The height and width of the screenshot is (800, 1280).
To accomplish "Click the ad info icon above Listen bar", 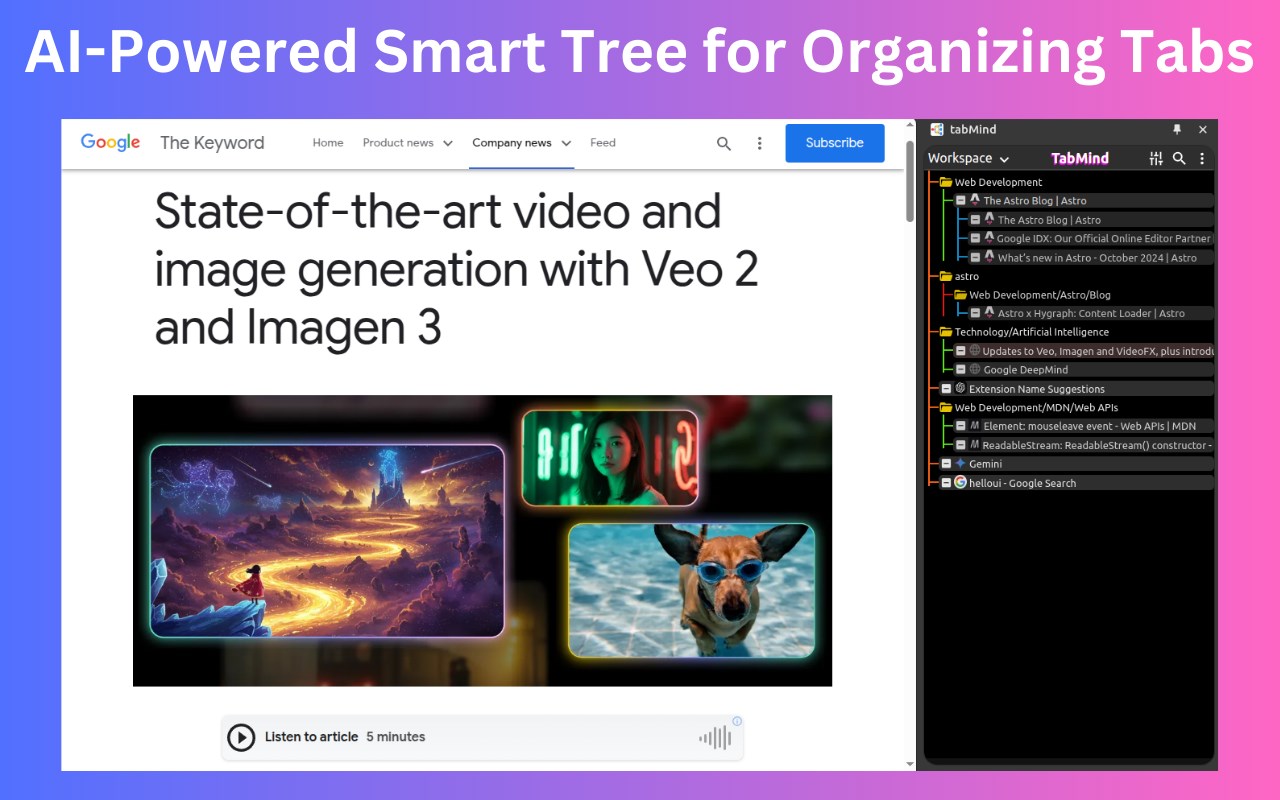I will (x=737, y=721).
